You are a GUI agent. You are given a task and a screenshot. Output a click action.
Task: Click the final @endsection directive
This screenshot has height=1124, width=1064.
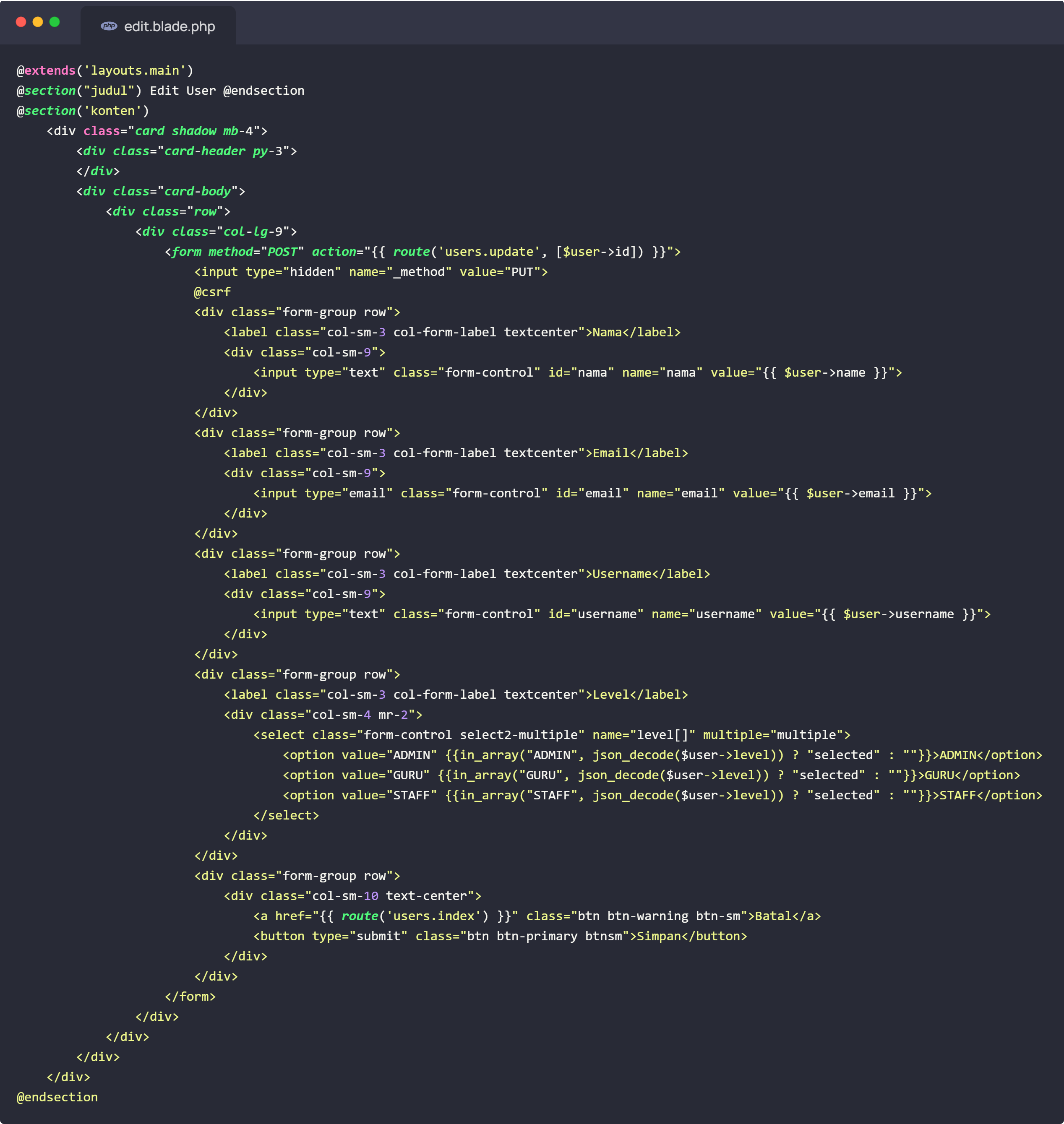[x=57, y=1097]
